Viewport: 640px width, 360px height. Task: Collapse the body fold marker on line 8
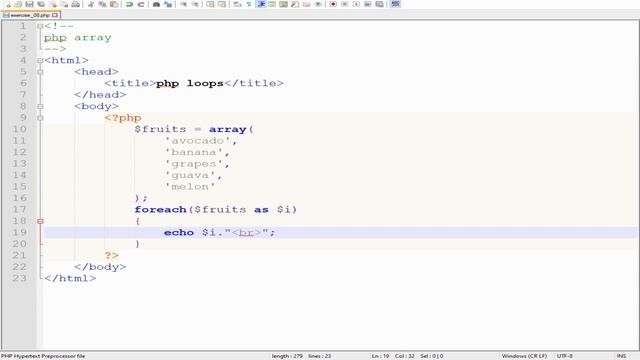click(x=40, y=107)
